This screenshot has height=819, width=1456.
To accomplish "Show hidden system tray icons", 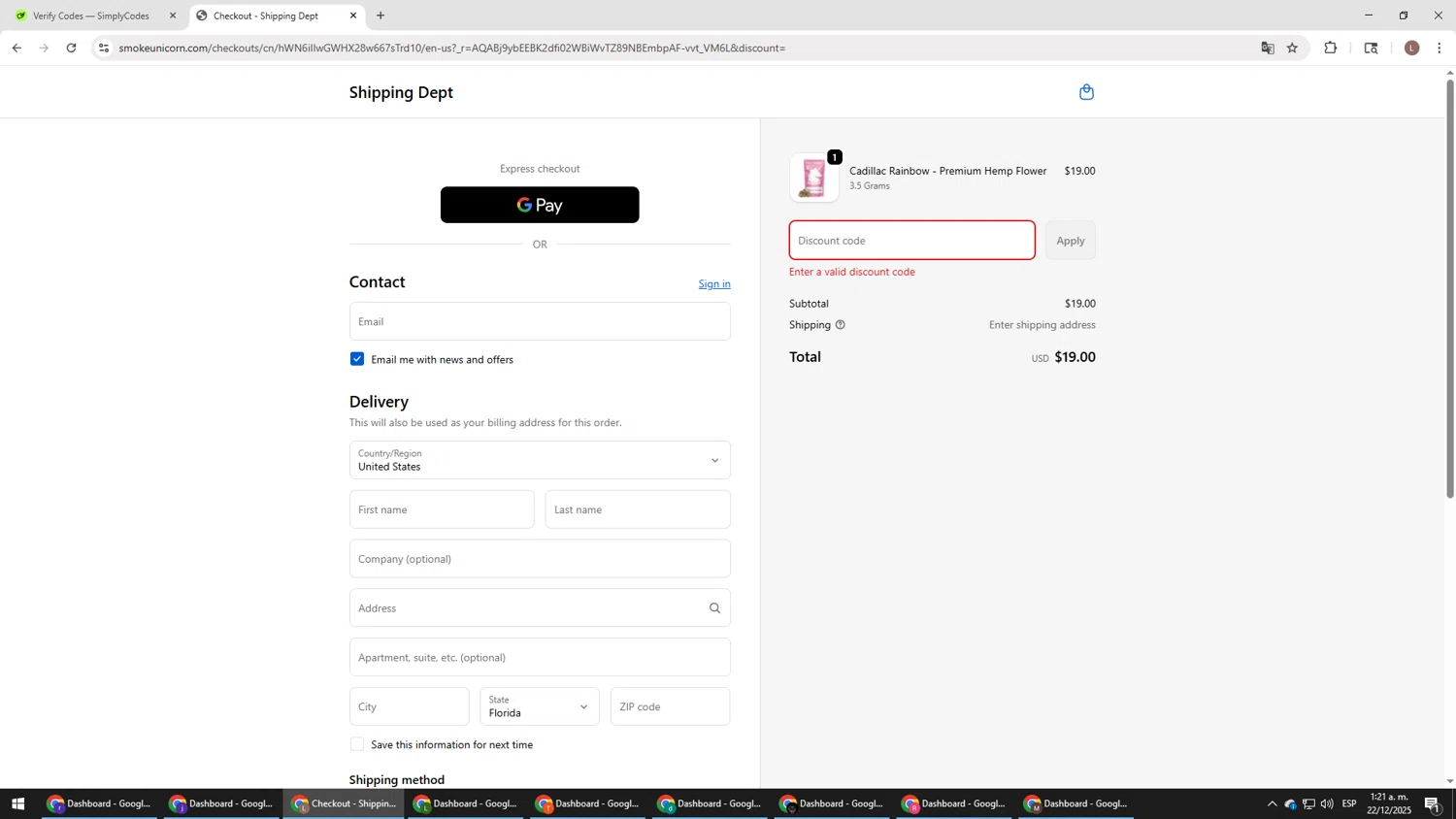I will [1272, 803].
